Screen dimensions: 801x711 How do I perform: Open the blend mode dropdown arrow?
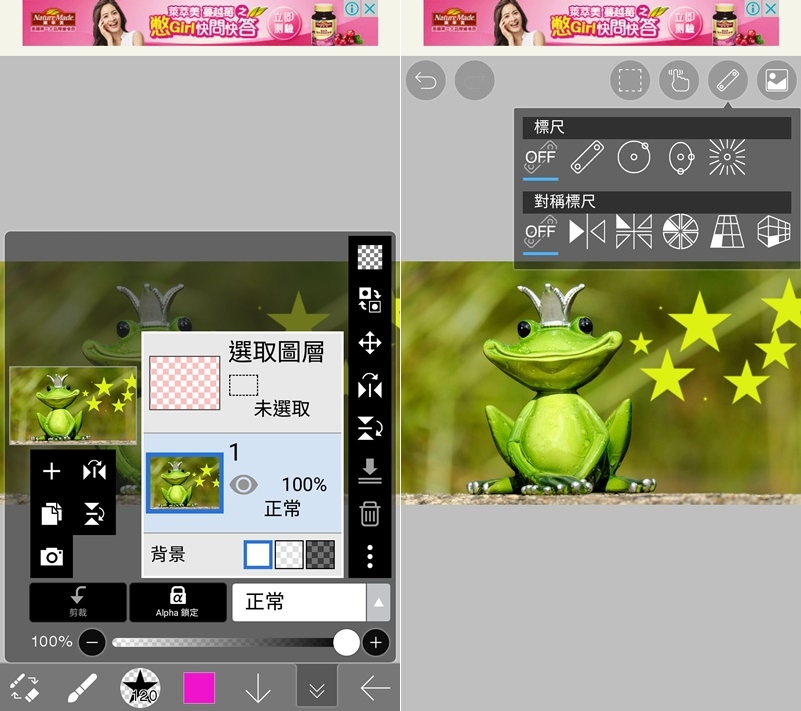[x=378, y=603]
